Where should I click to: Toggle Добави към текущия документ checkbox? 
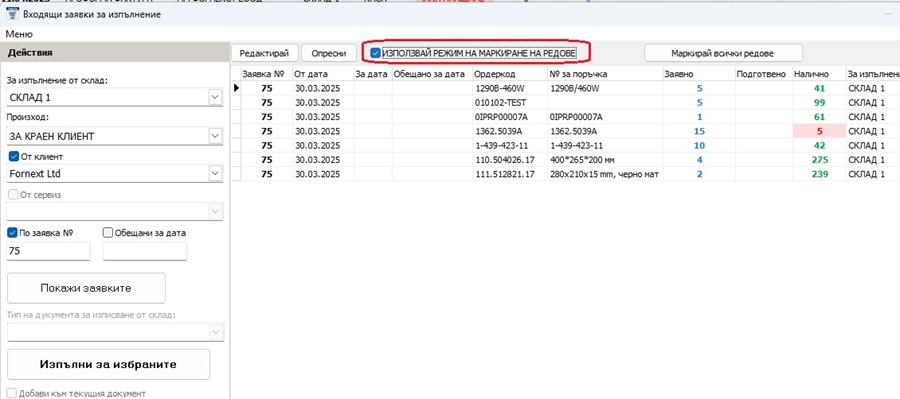tap(12, 394)
